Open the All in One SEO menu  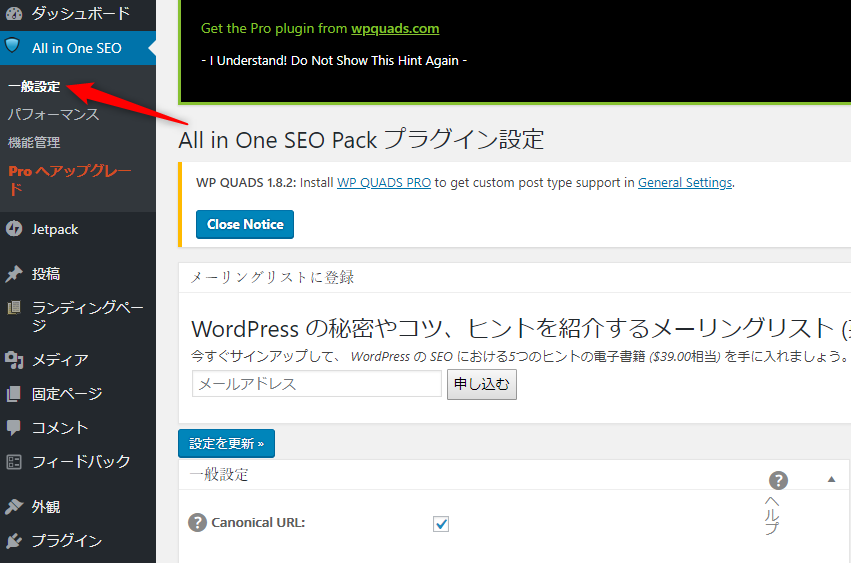[x=78, y=48]
